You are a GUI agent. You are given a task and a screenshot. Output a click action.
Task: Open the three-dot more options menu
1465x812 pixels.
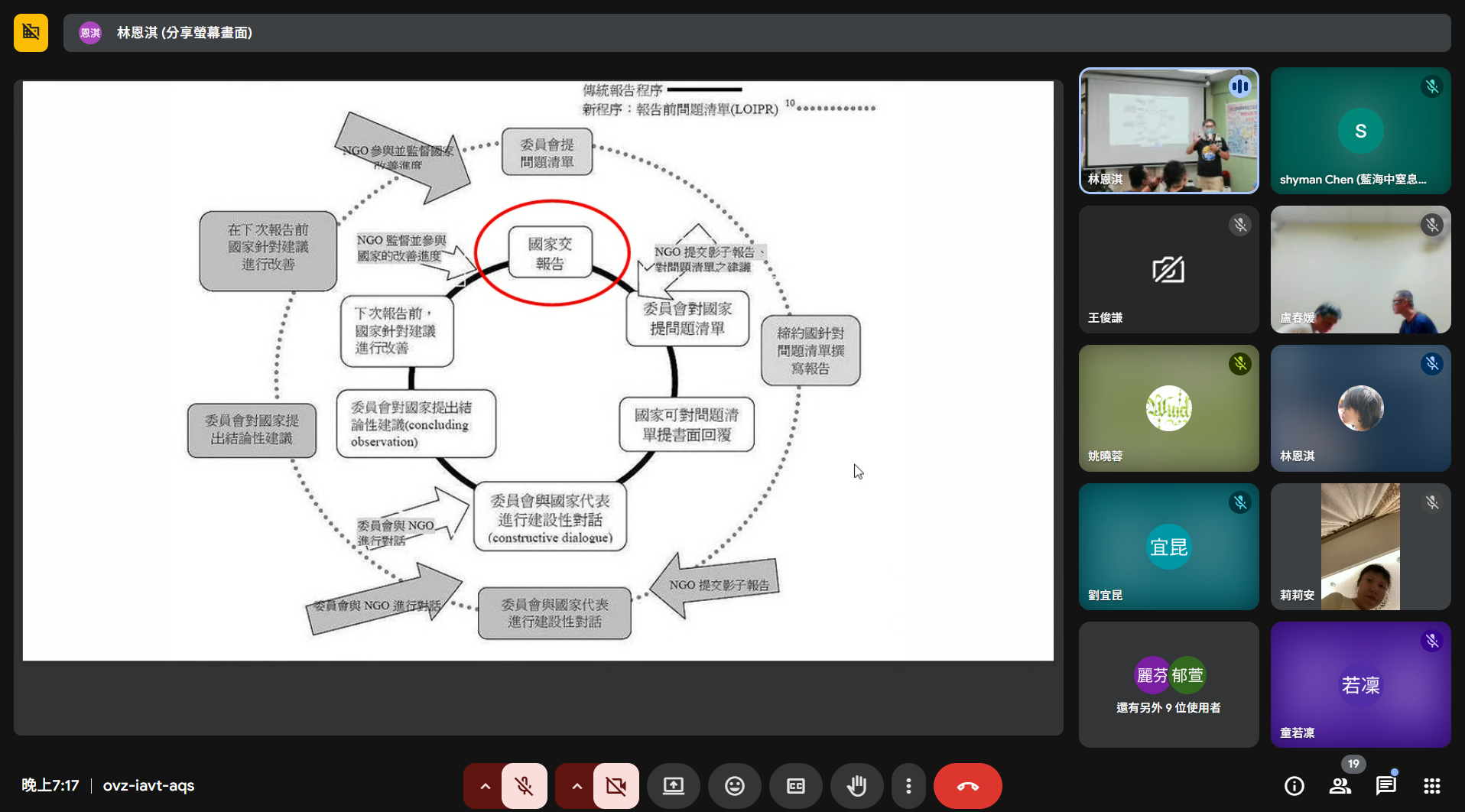click(908, 786)
